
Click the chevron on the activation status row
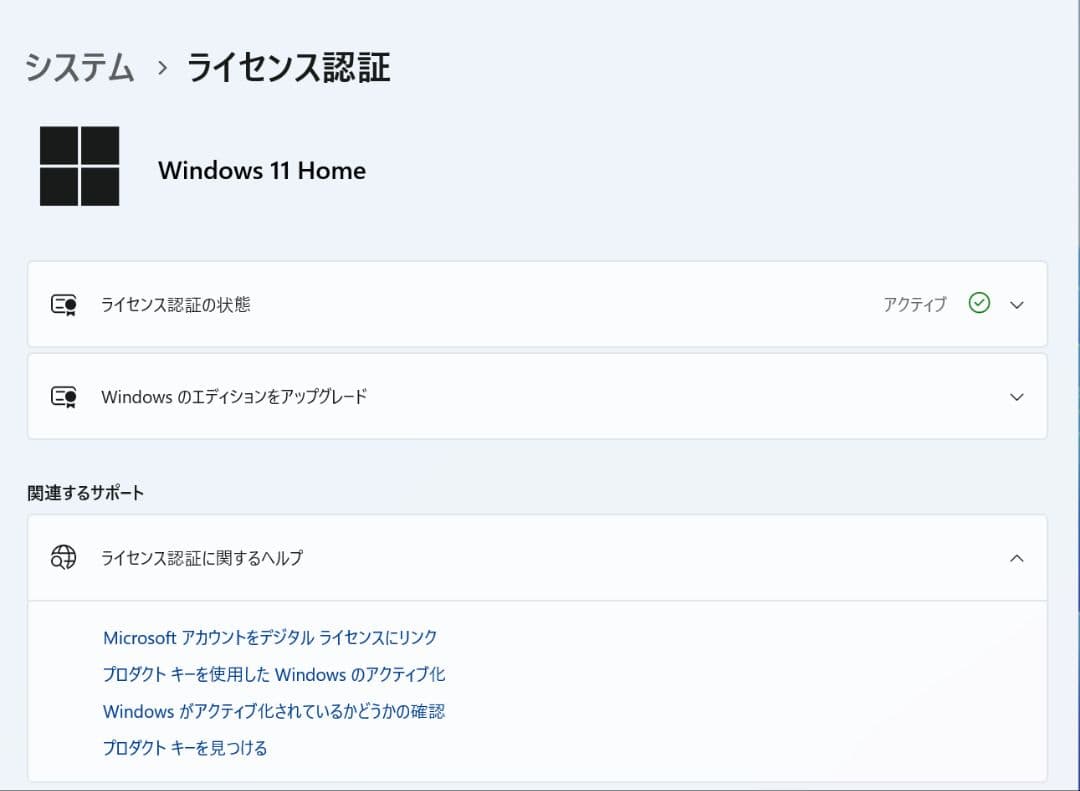1017,304
